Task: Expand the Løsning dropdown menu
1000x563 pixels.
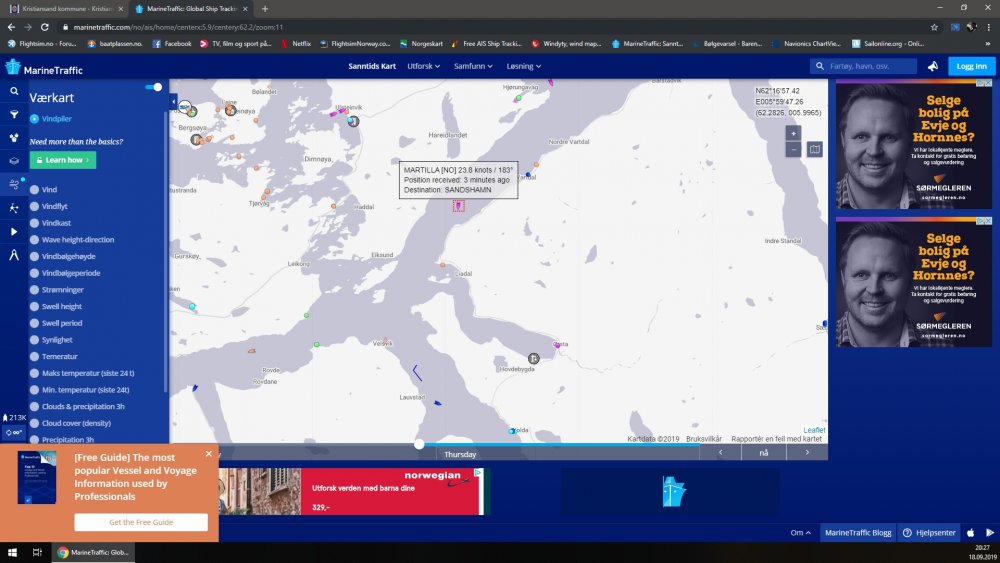Action: coord(524,66)
